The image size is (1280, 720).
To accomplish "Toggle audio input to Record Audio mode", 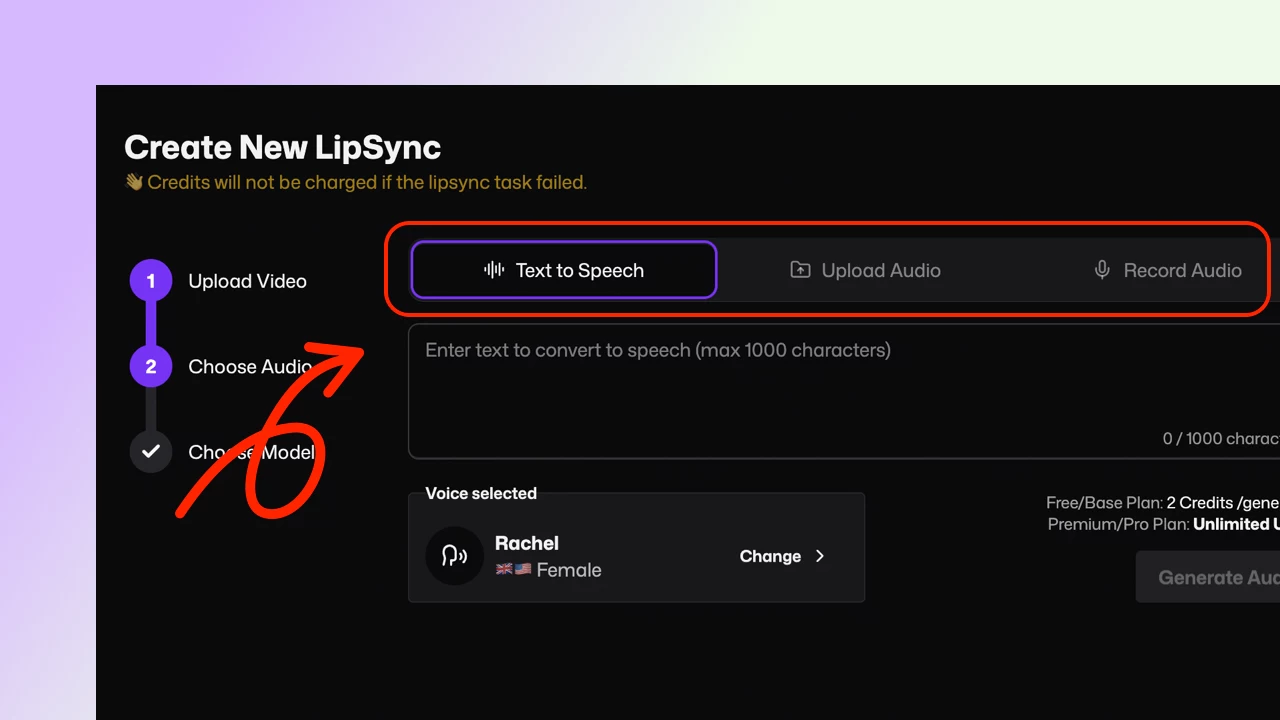I will click(x=1167, y=269).
